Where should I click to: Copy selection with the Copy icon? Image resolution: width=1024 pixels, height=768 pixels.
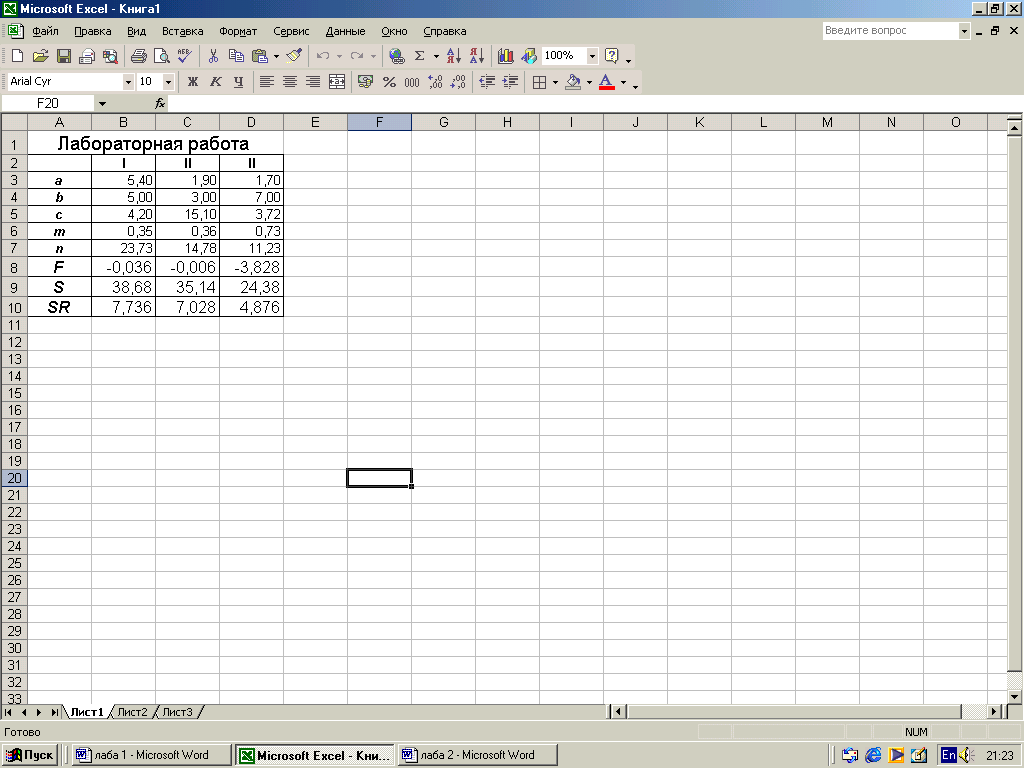click(x=236, y=56)
